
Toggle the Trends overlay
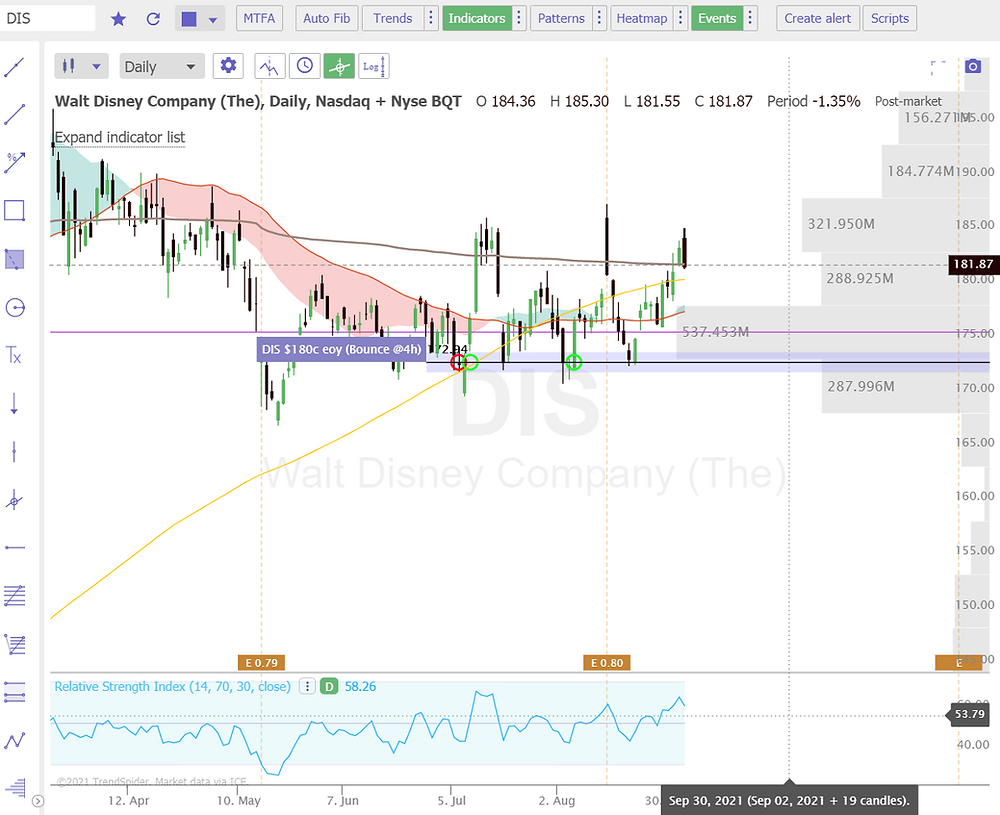tap(392, 18)
